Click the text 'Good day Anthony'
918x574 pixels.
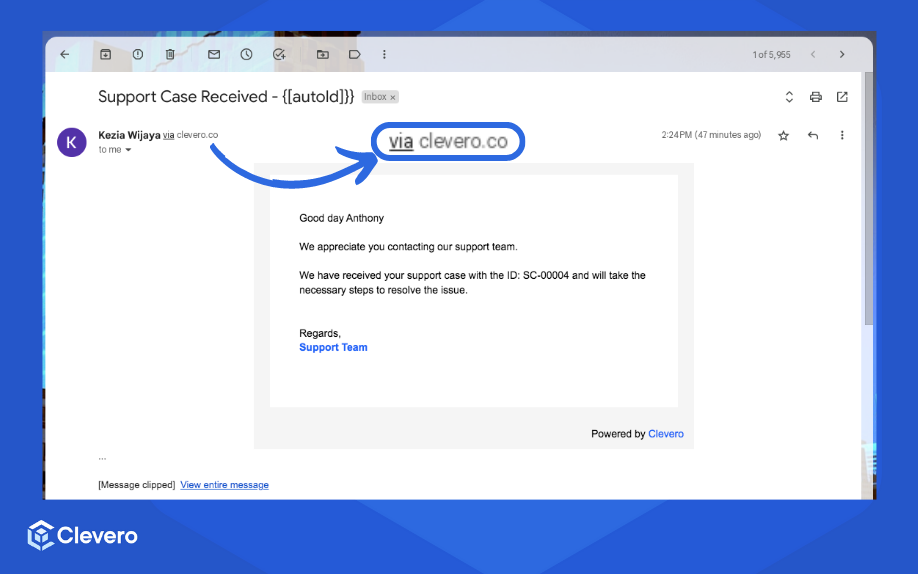[x=341, y=218]
